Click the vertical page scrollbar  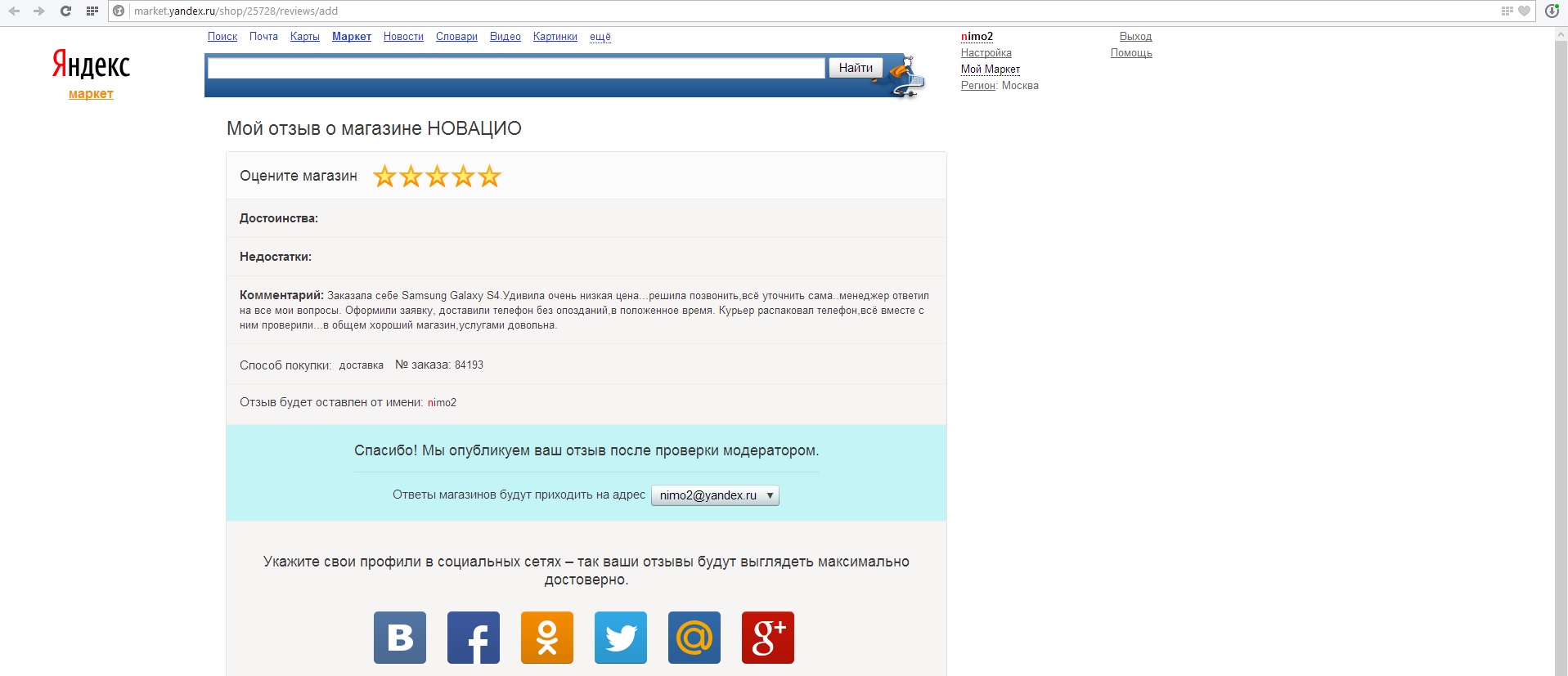1561,351
